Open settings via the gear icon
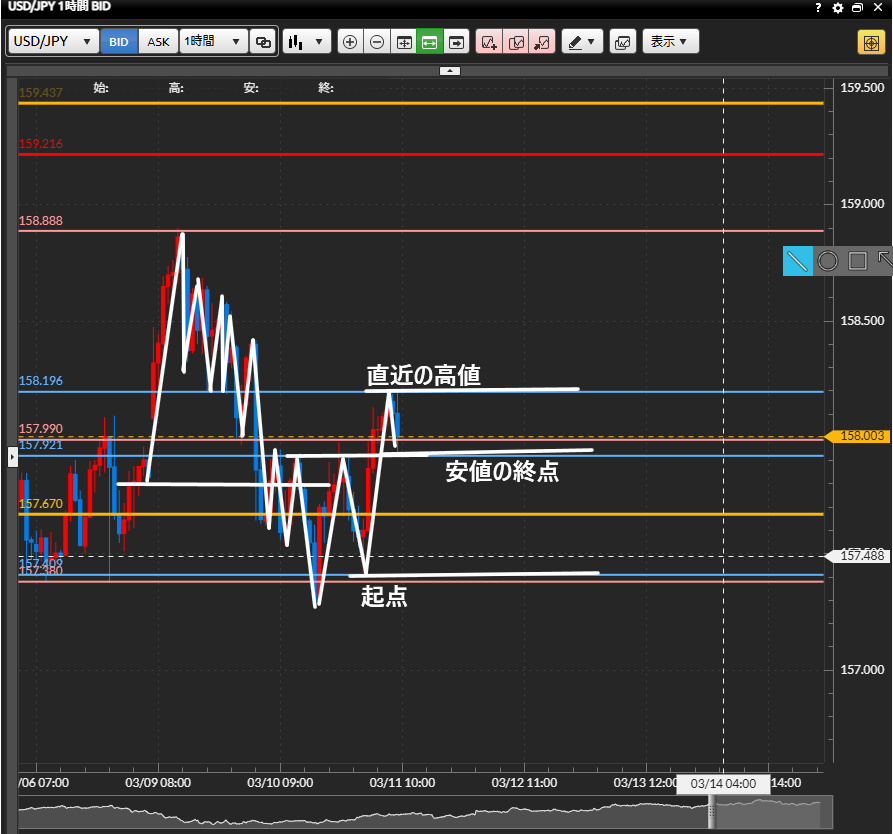893x834 pixels. tap(838, 8)
